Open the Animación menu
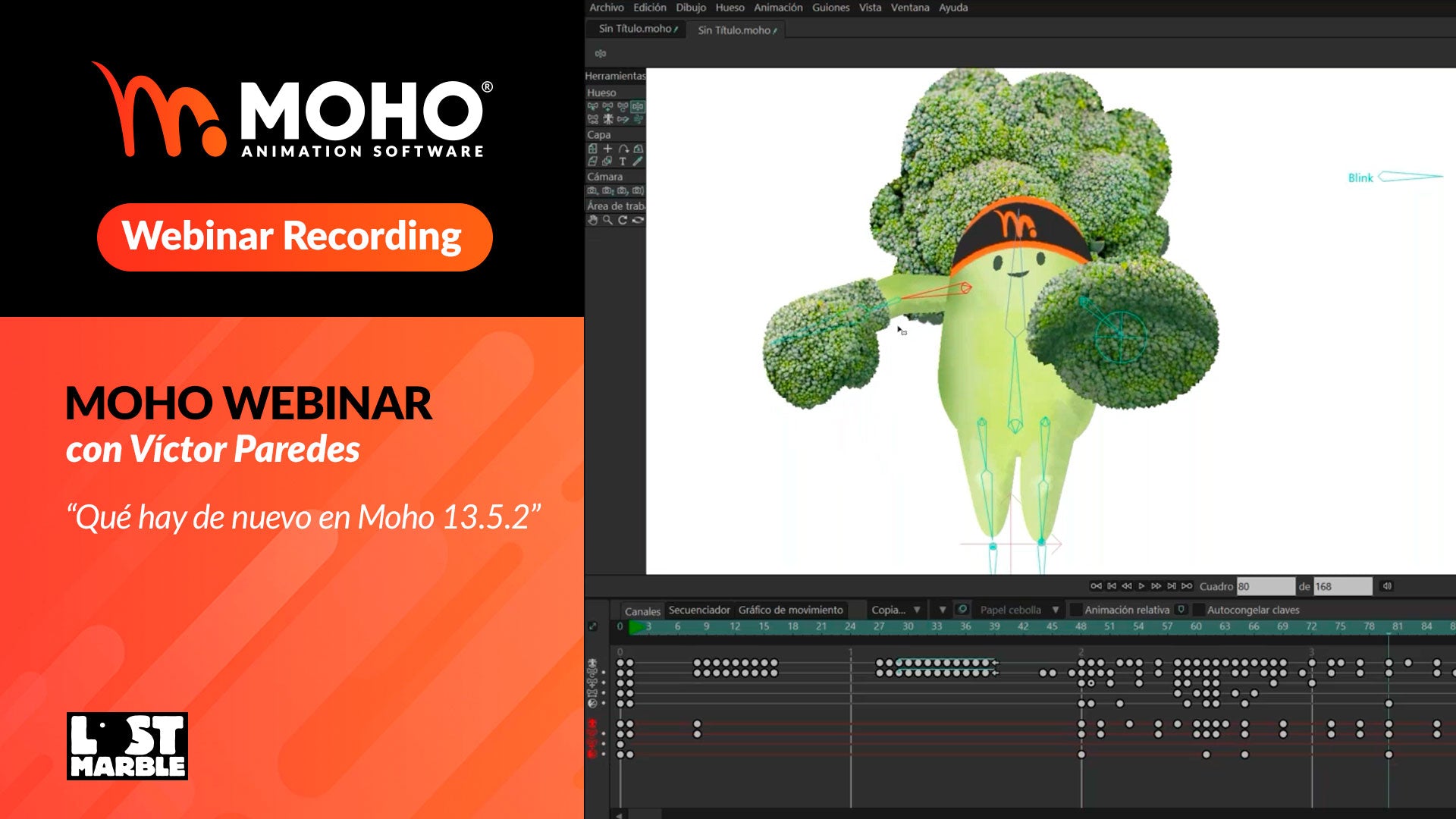 pos(777,8)
